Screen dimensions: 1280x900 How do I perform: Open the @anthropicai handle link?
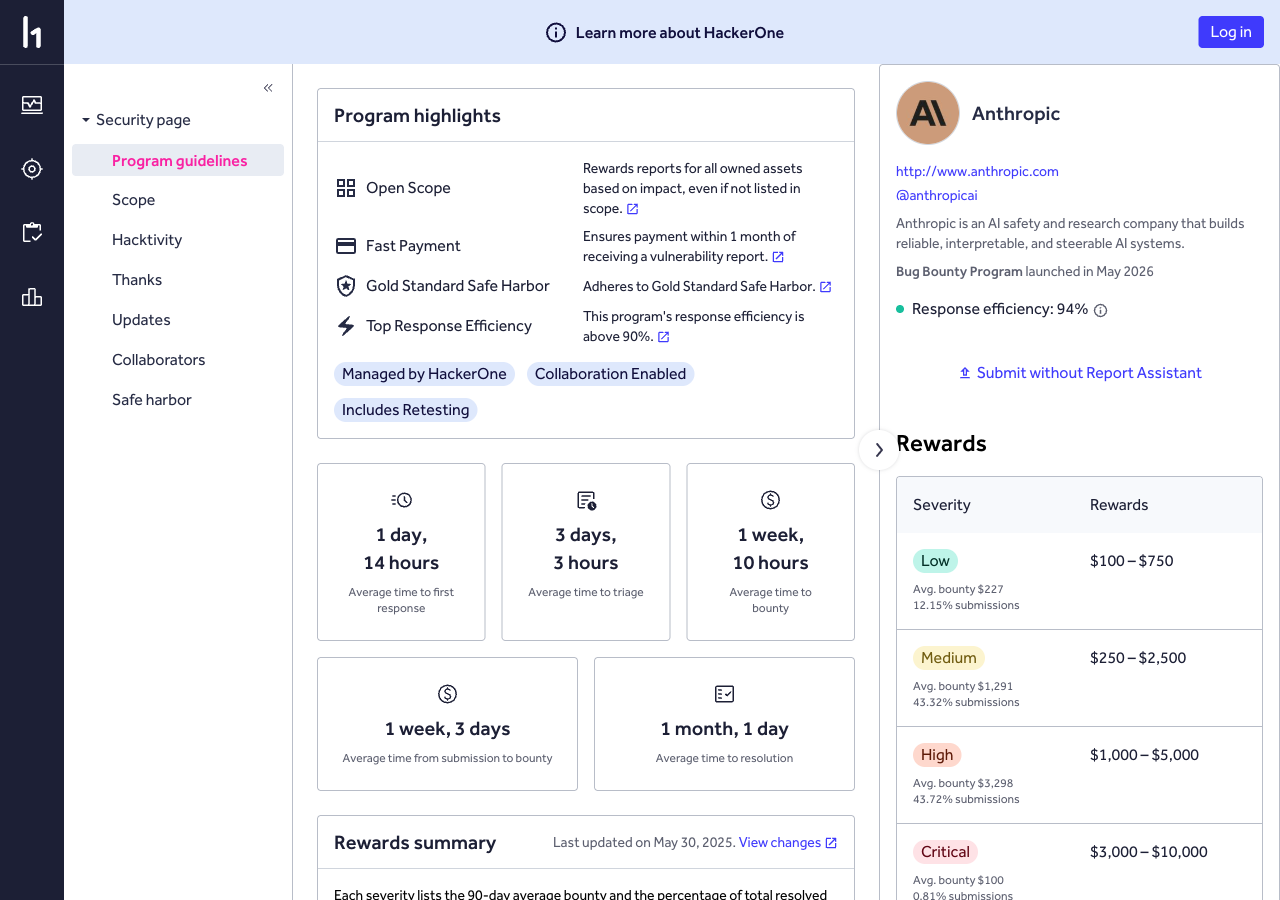[x=936, y=196]
